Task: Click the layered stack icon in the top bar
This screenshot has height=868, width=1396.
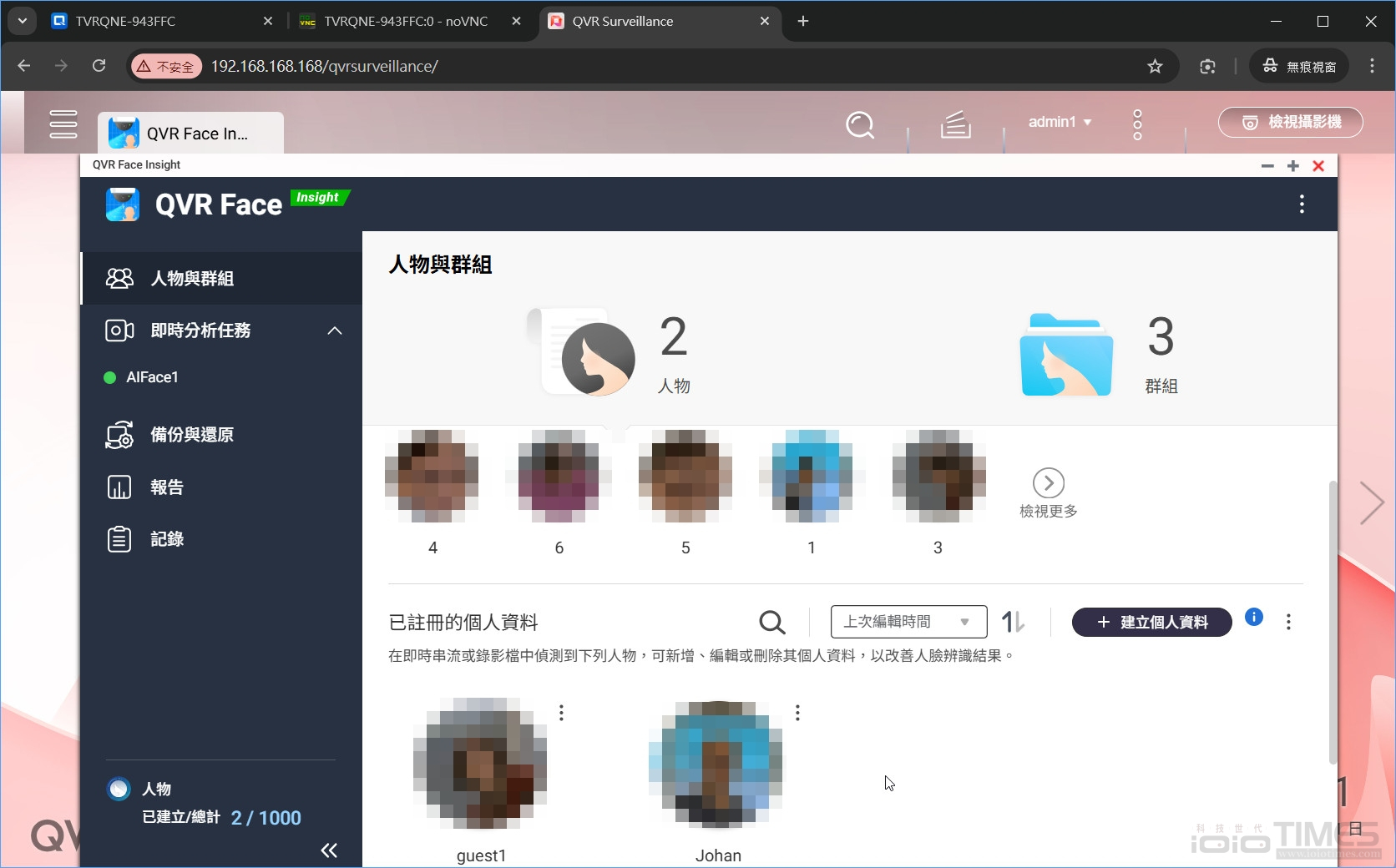Action: point(955,125)
